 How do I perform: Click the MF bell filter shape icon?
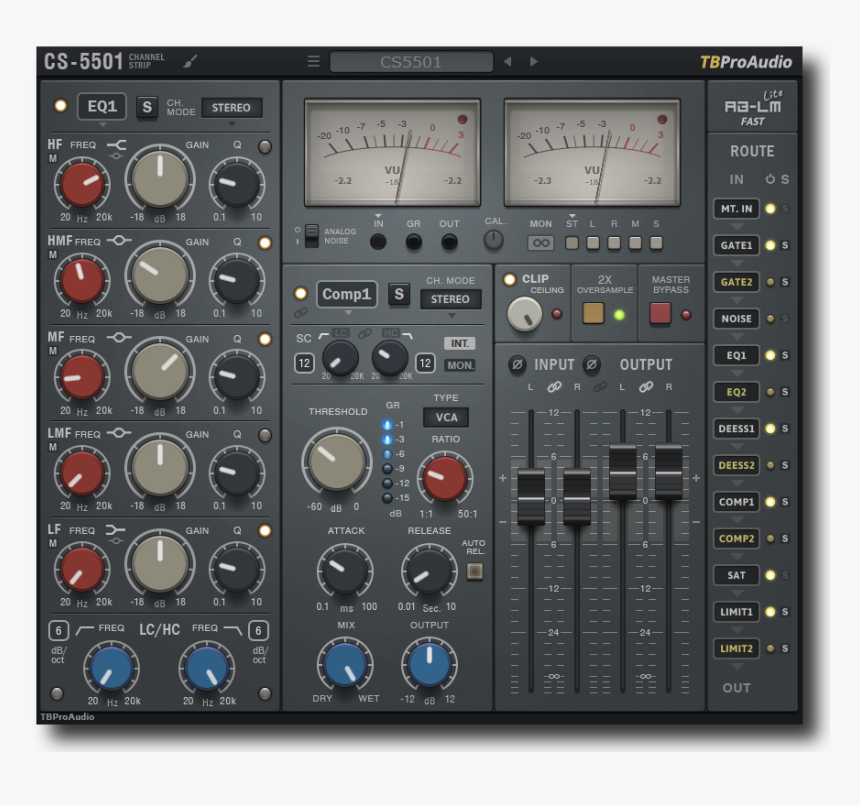119,337
